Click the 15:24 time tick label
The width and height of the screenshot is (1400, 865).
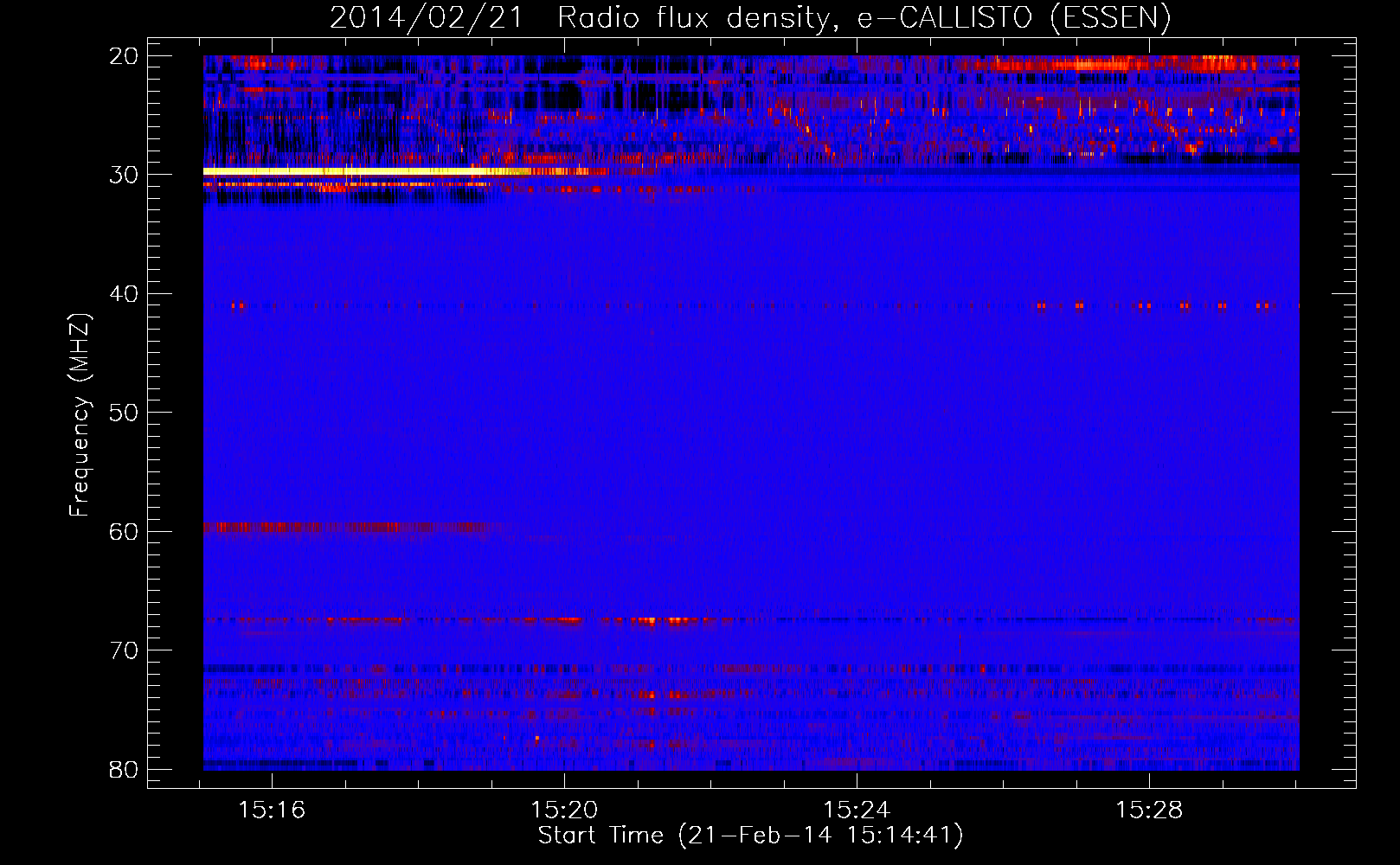point(857,811)
